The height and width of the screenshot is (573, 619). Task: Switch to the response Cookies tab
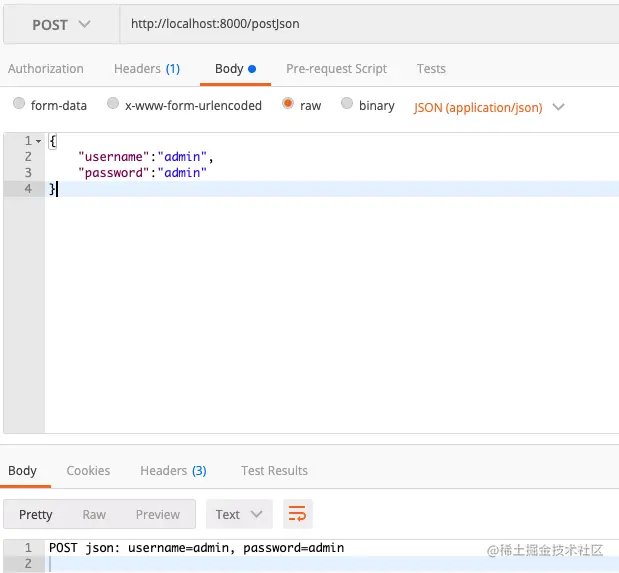[88, 471]
